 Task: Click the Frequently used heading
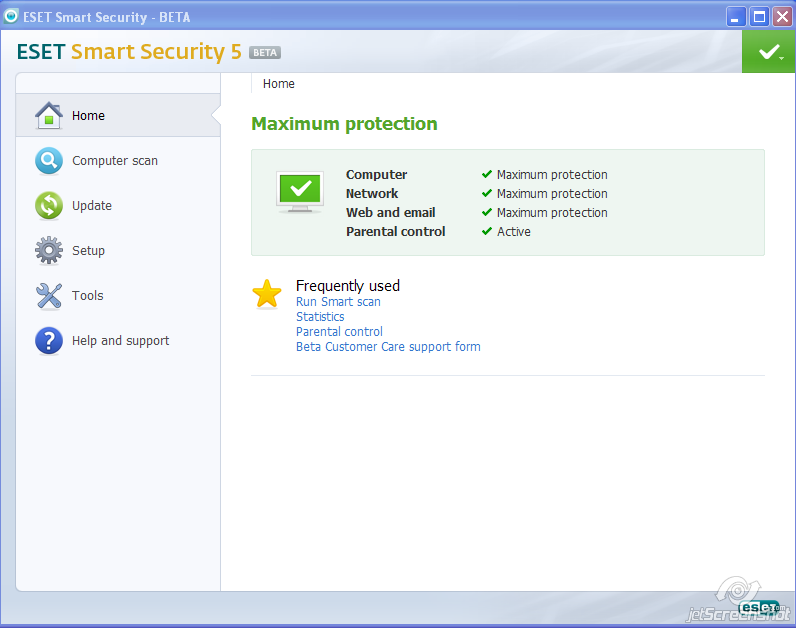pos(348,286)
